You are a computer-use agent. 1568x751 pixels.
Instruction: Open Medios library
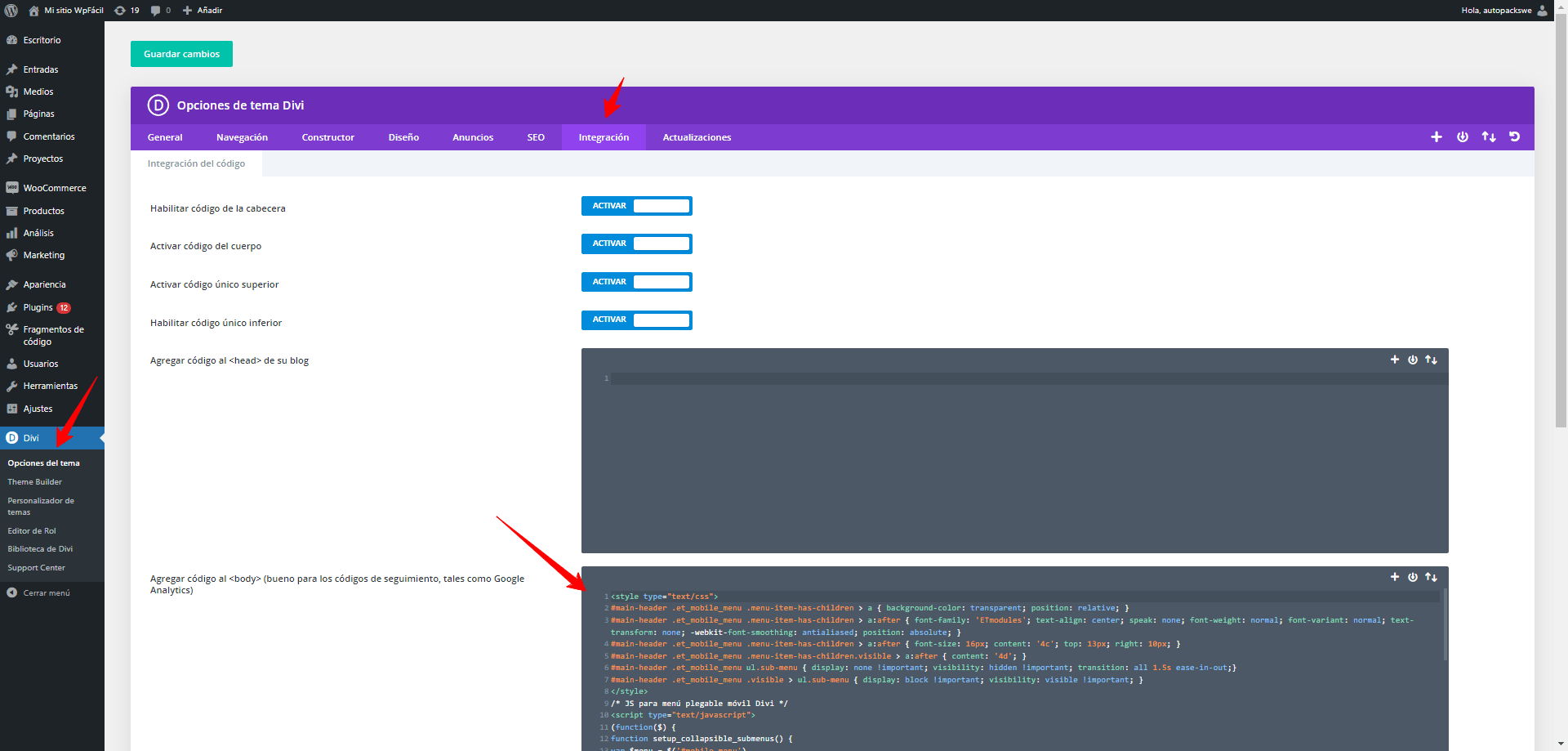[52, 92]
